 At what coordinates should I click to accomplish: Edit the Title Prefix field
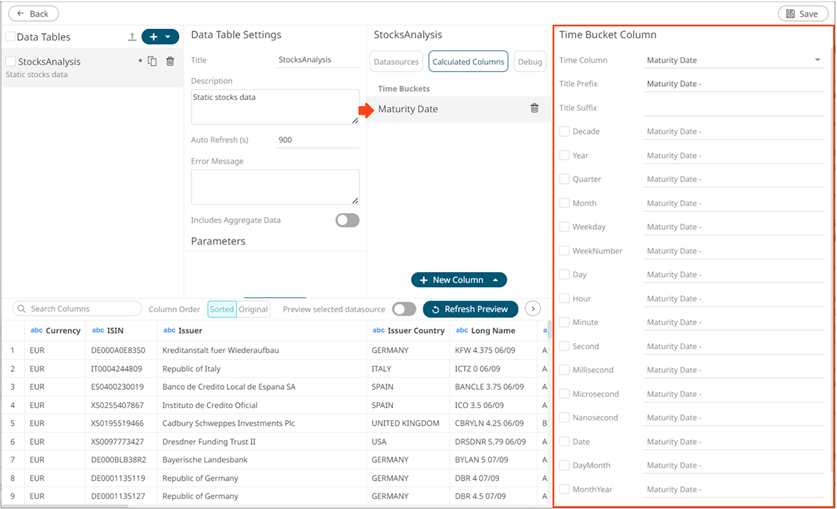(734, 84)
